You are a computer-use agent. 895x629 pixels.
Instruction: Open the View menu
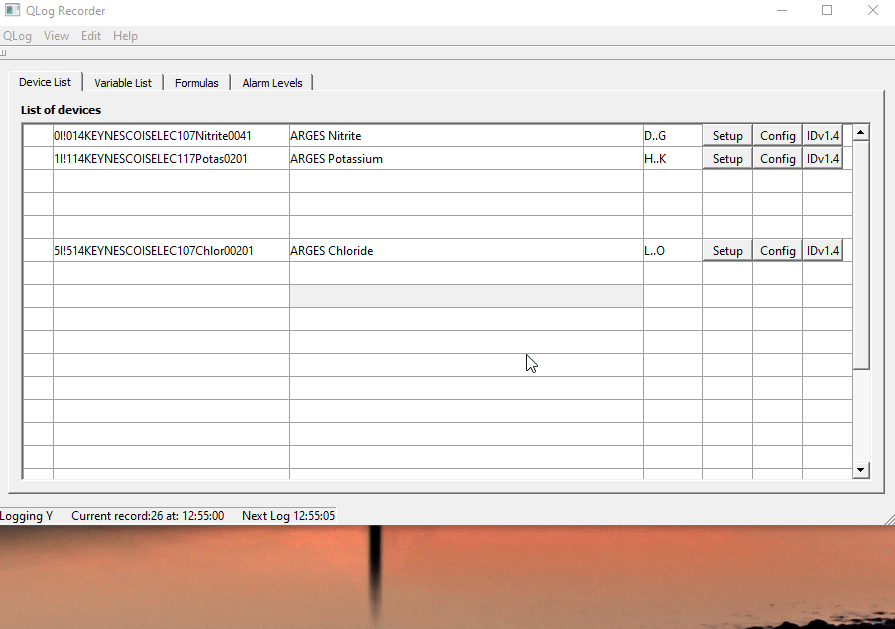click(56, 36)
